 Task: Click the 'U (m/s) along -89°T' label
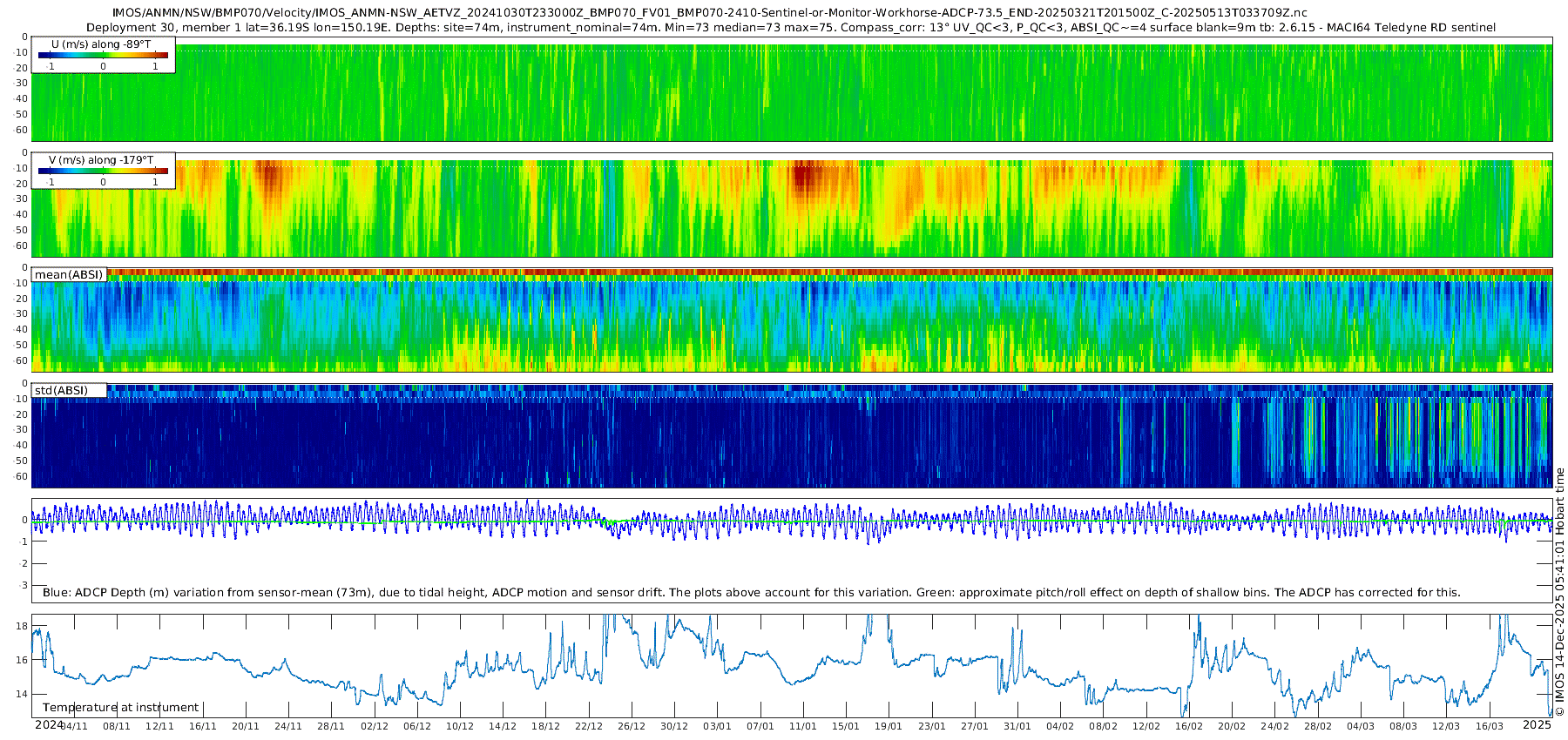click(x=101, y=44)
